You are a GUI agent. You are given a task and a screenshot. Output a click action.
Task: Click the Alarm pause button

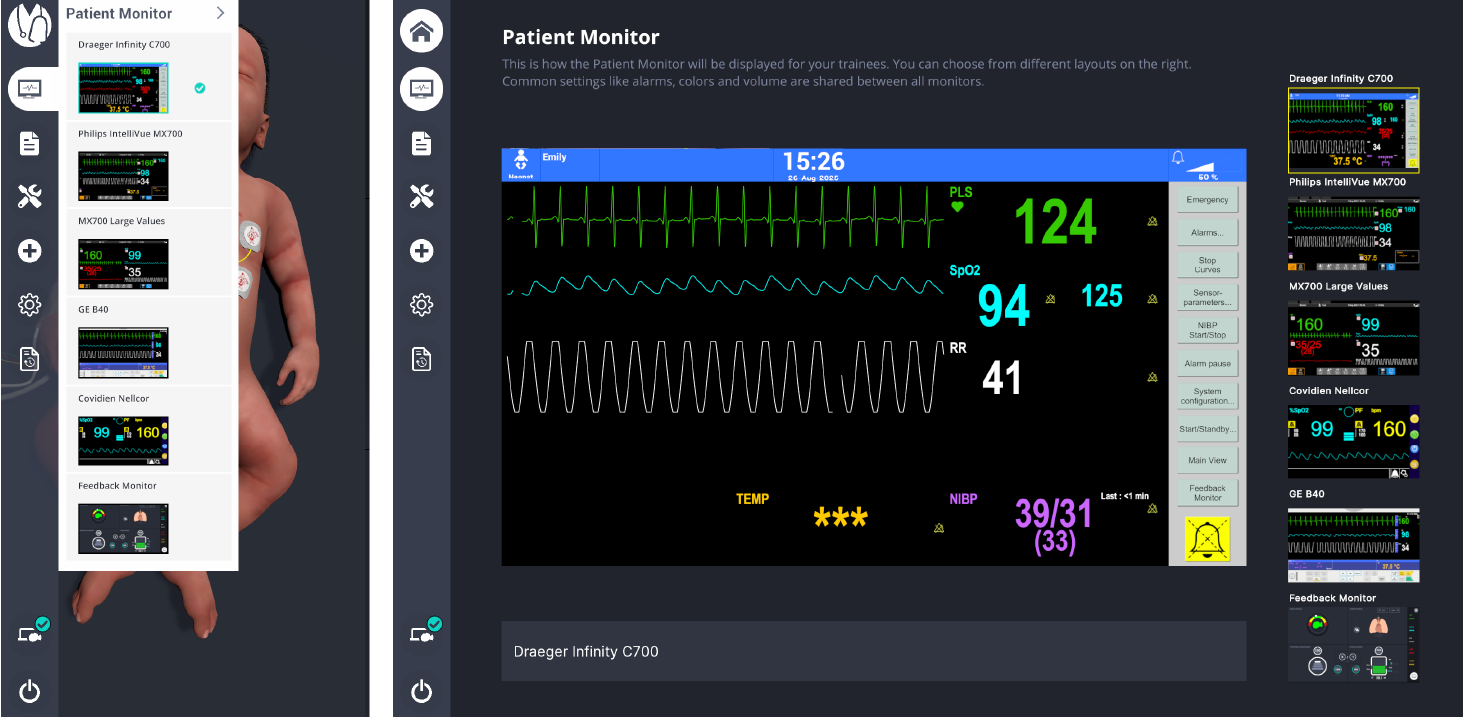(1206, 362)
